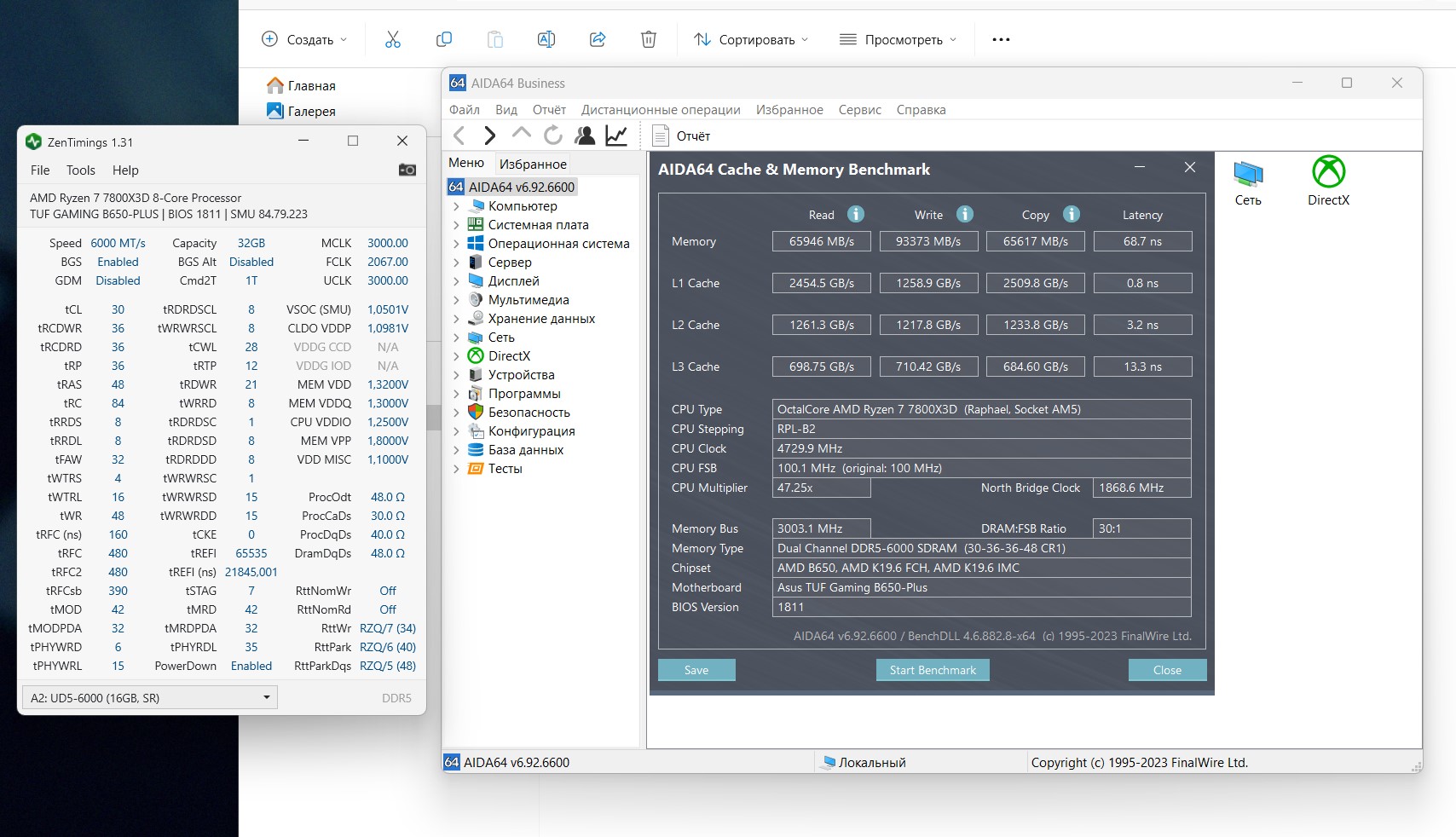Viewport: 1456px width, 837px height.
Task: Click the AIDA64 Back navigation arrow
Action: [459, 136]
